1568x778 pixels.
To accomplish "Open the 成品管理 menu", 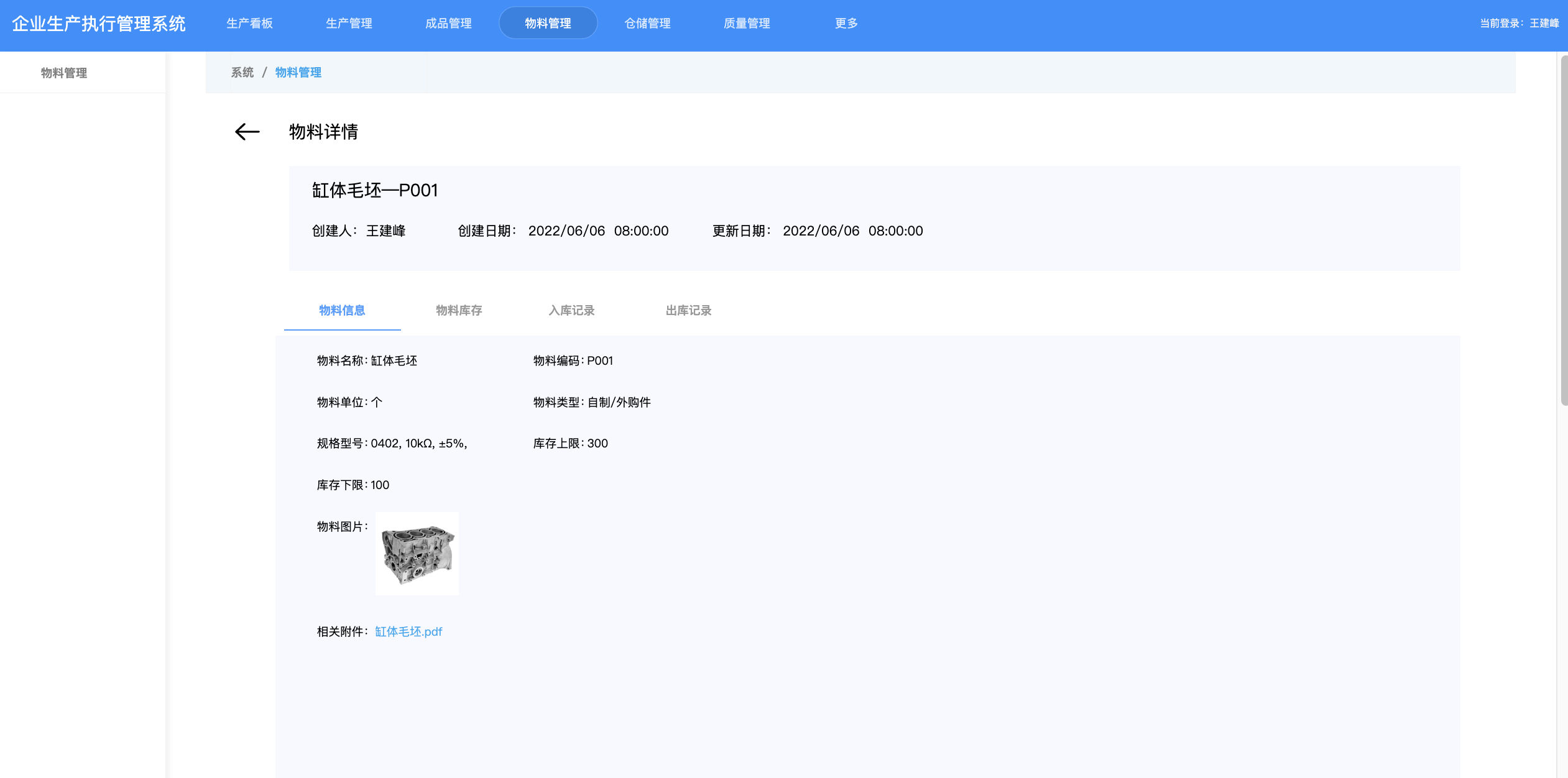I will (448, 24).
